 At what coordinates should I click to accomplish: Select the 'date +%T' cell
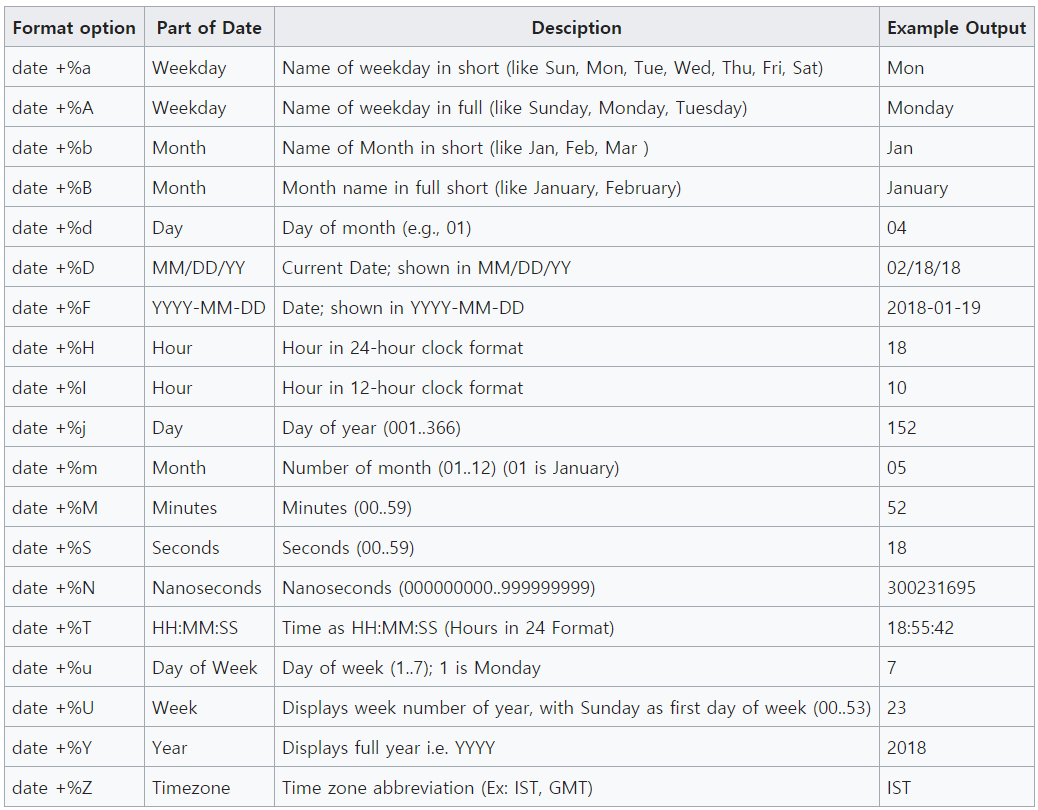[x=74, y=628]
